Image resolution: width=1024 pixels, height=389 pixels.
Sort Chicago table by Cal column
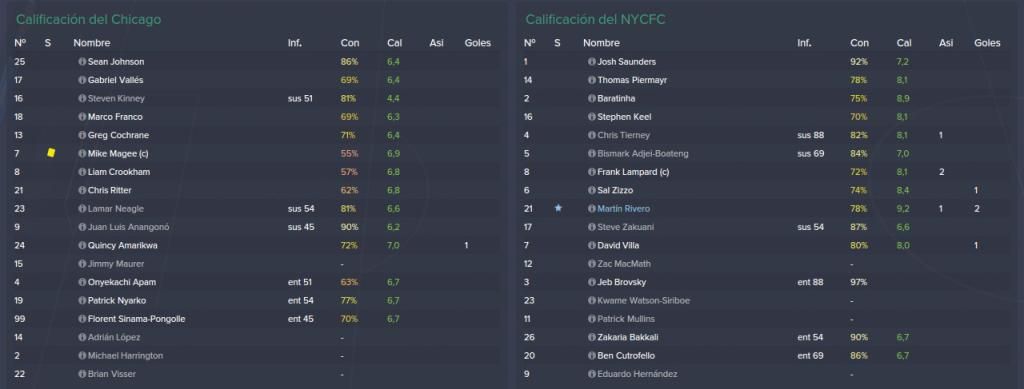point(394,43)
